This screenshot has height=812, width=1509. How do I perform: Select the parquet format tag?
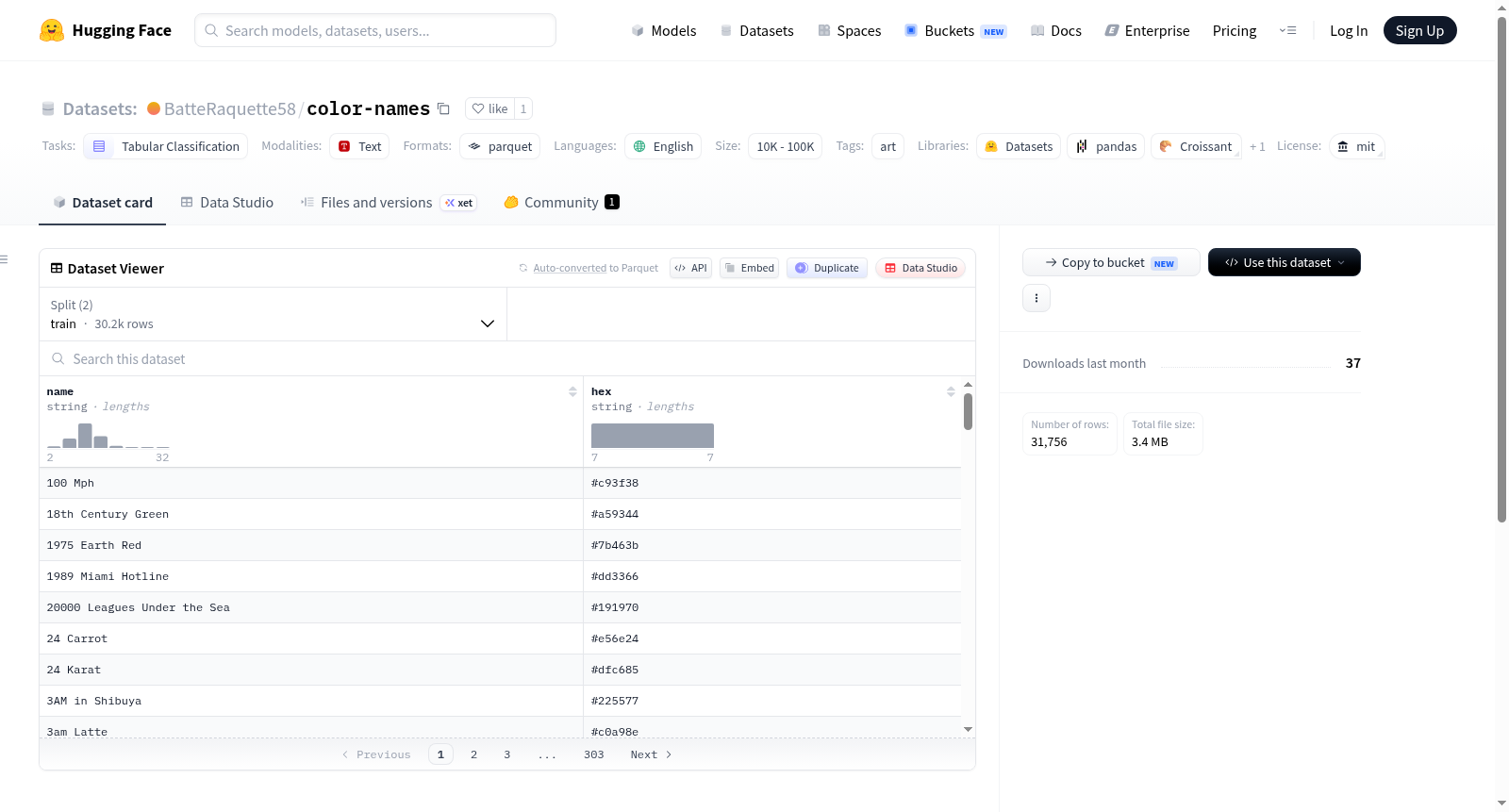500,146
